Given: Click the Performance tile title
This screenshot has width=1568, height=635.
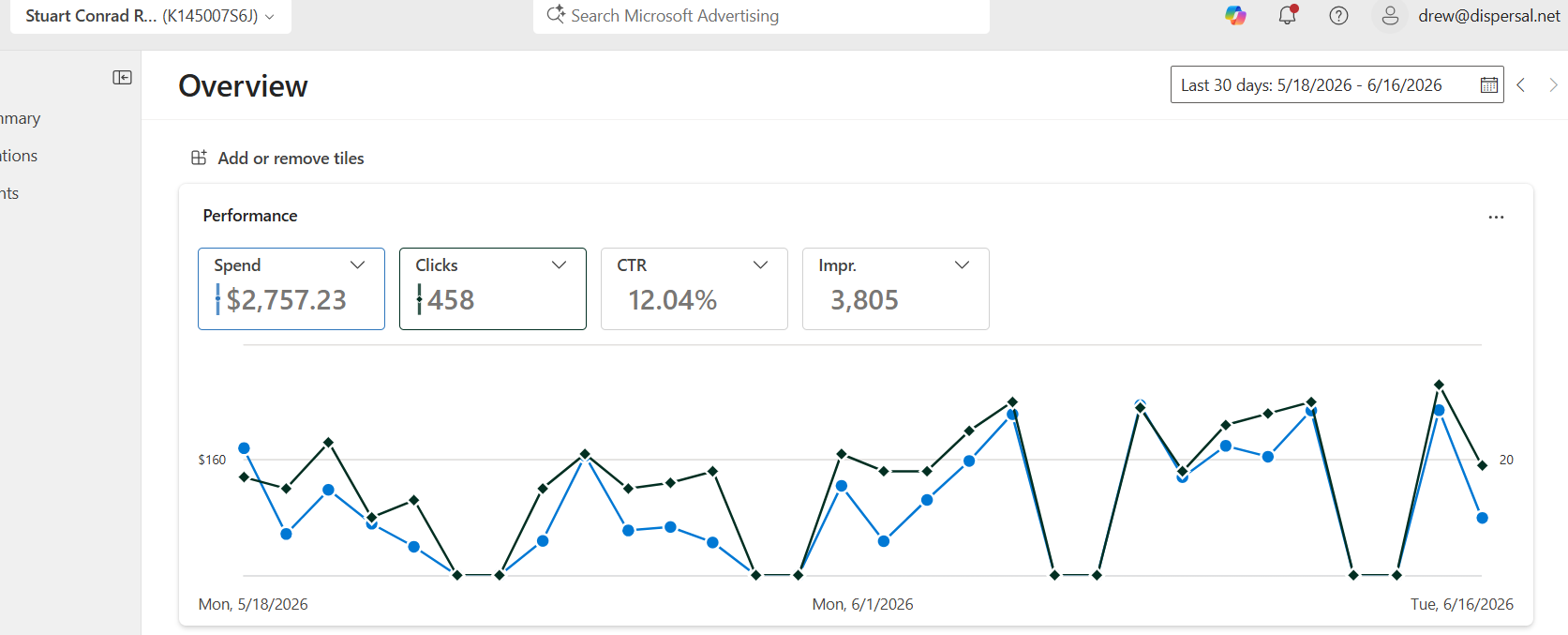Looking at the screenshot, I should (x=250, y=216).
